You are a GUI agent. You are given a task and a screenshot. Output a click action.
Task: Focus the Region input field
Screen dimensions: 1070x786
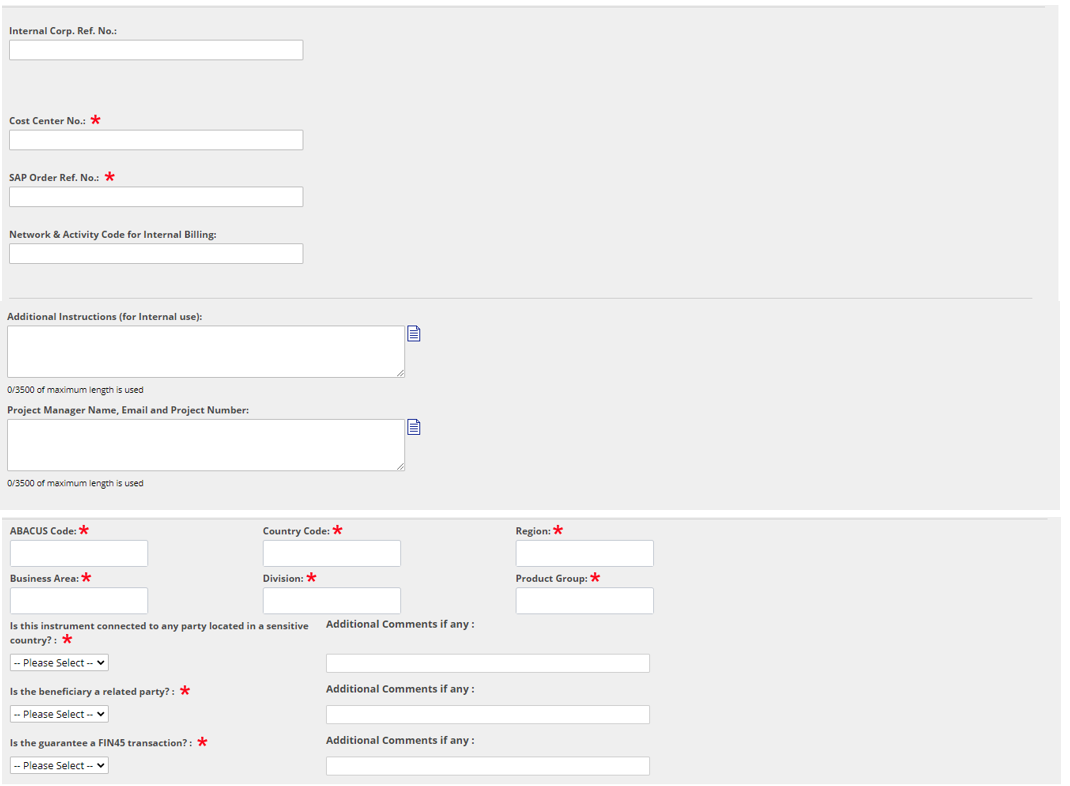tap(585, 553)
